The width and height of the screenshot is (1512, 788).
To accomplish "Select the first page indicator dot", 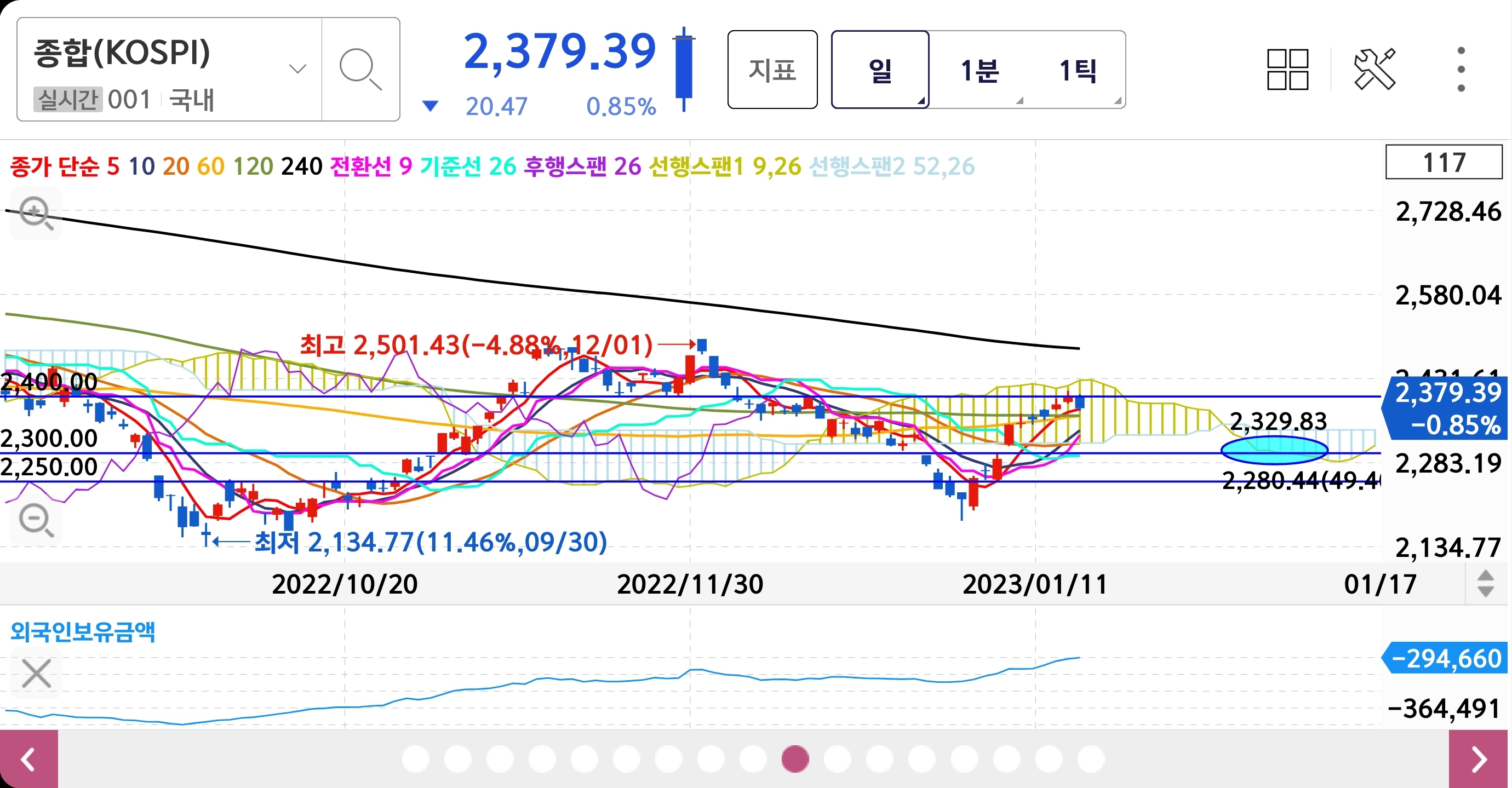I will 416,758.
